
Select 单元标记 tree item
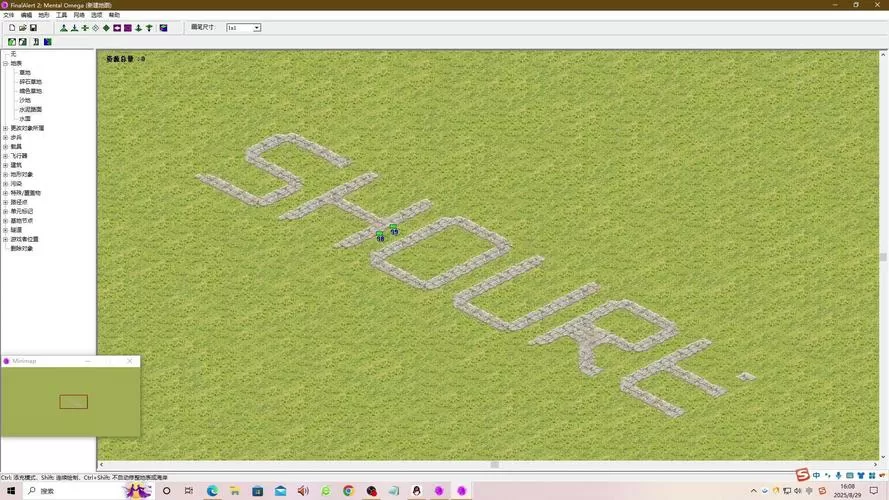(x=22, y=211)
